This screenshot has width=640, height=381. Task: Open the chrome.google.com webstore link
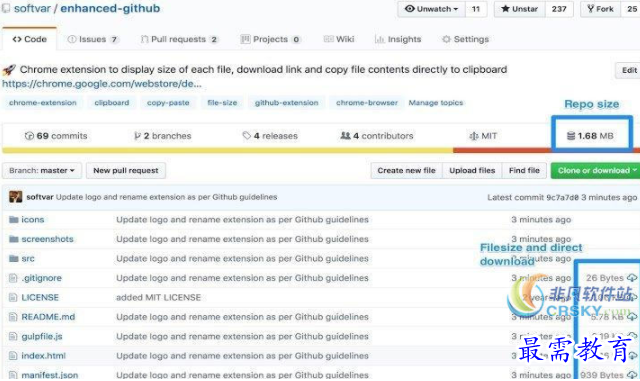102,84
